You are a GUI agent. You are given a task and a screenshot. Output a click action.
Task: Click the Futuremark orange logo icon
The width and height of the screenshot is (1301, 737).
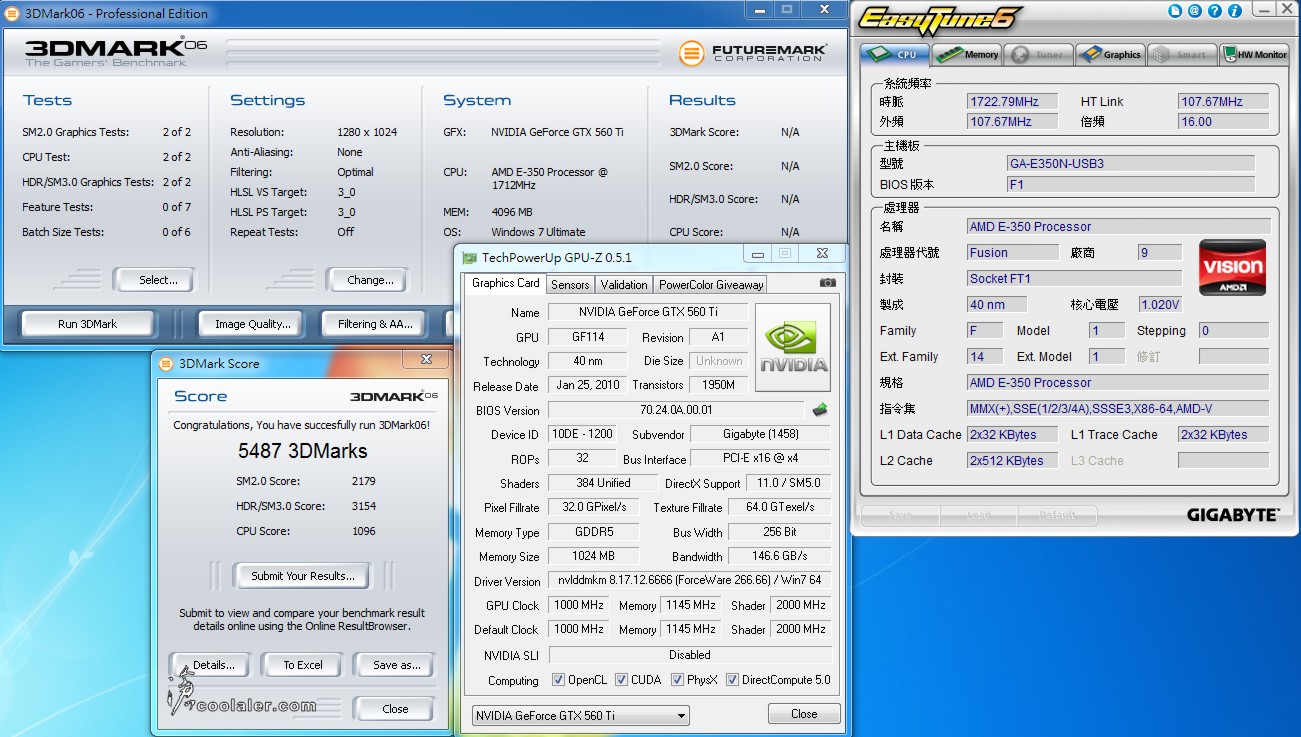(x=691, y=53)
